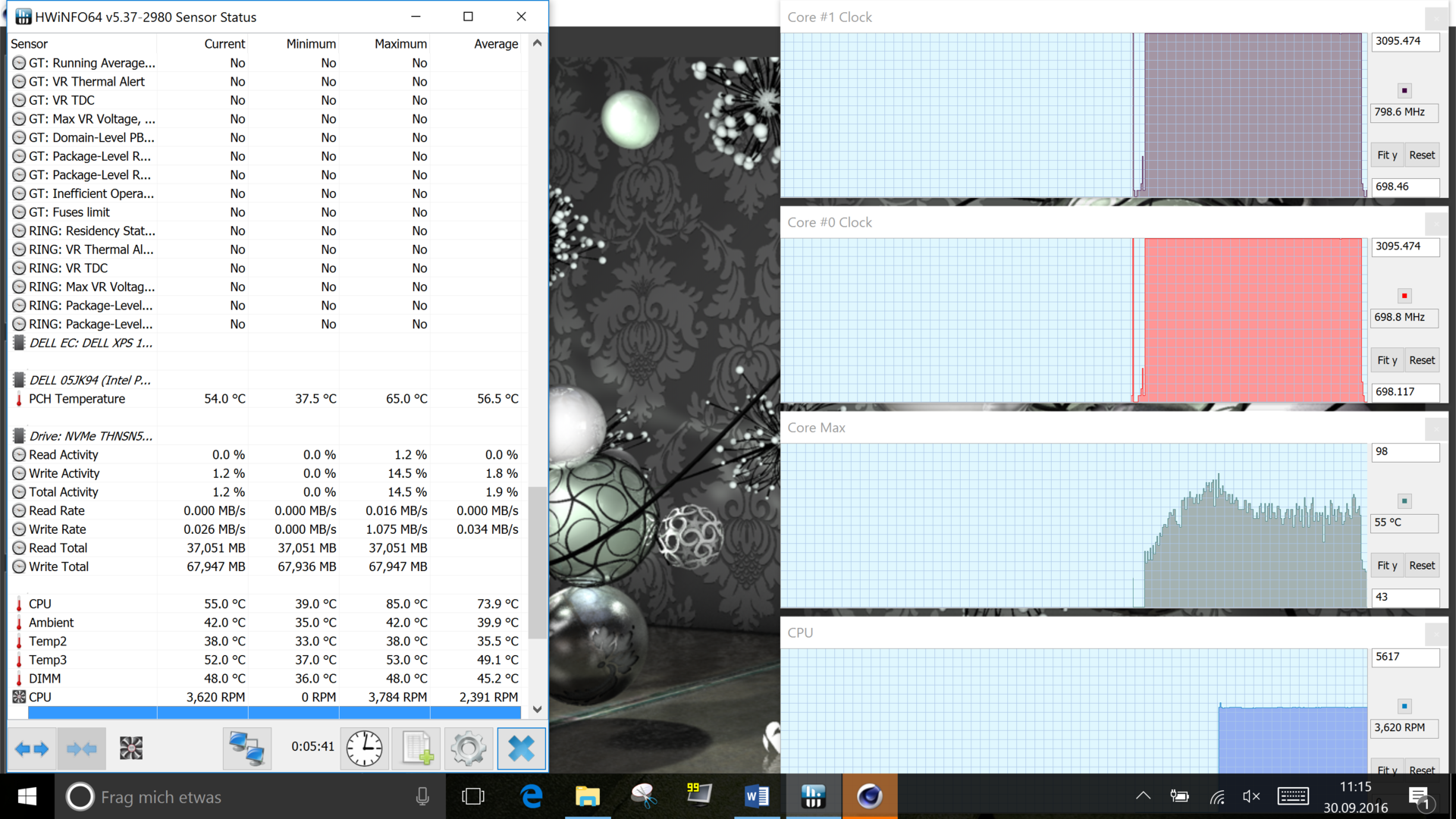The height and width of the screenshot is (819, 1456).
Task: Click the chip icon beside DELL EC: DELL XPS
Action: coord(19,343)
